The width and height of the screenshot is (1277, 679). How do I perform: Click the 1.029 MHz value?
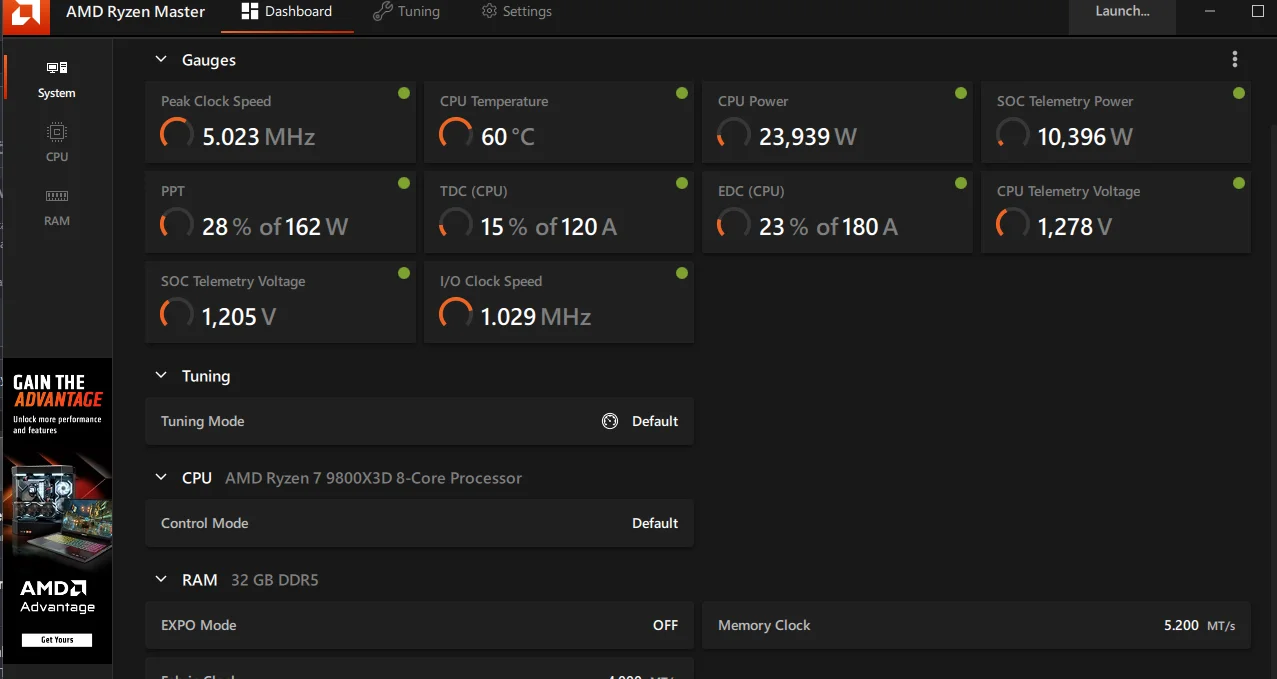click(x=536, y=317)
